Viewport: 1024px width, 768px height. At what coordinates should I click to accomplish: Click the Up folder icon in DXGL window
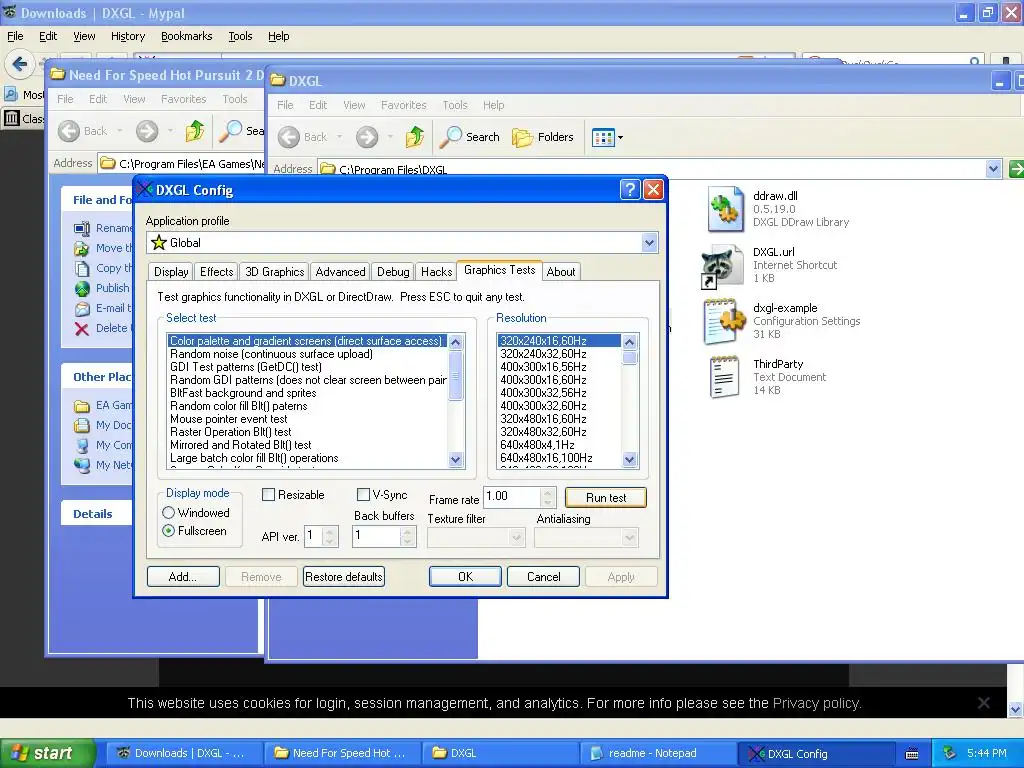pos(415,136)
